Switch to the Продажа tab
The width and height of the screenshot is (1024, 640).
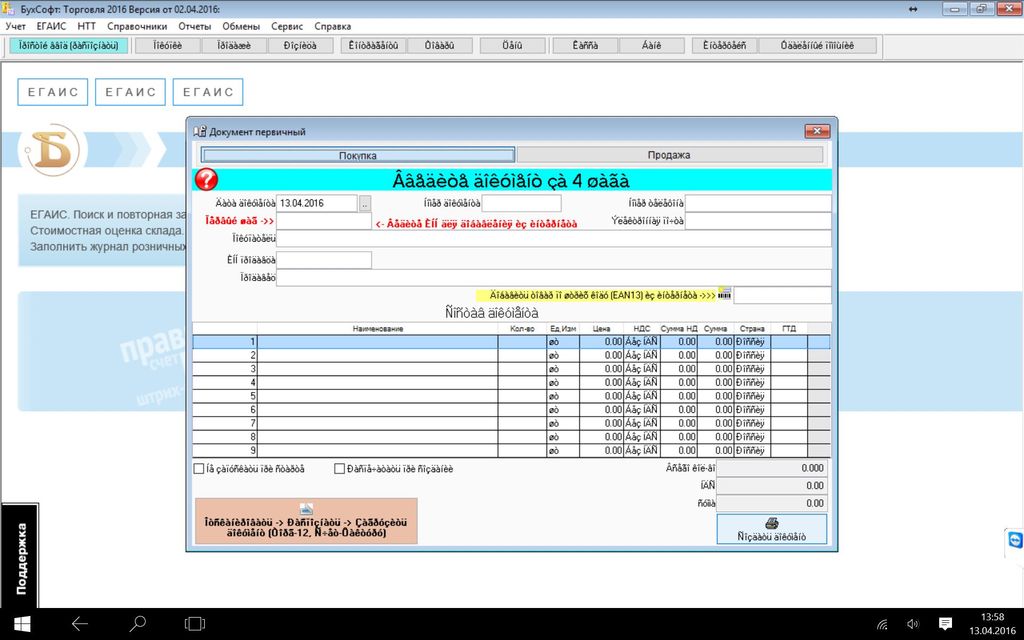(x=669, y=155)
